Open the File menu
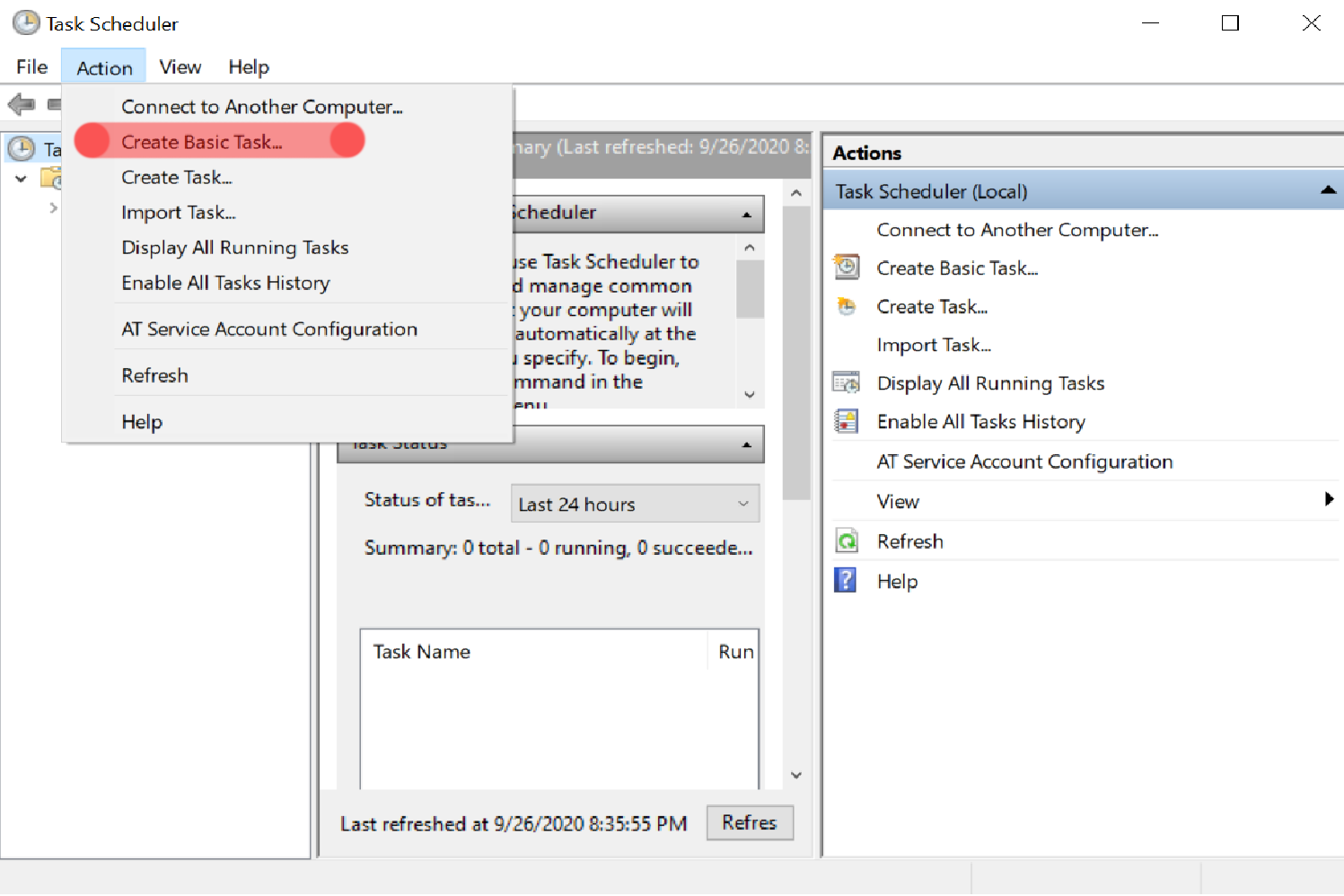Screen dimensions: 1344x896 (x=31, y=67)
